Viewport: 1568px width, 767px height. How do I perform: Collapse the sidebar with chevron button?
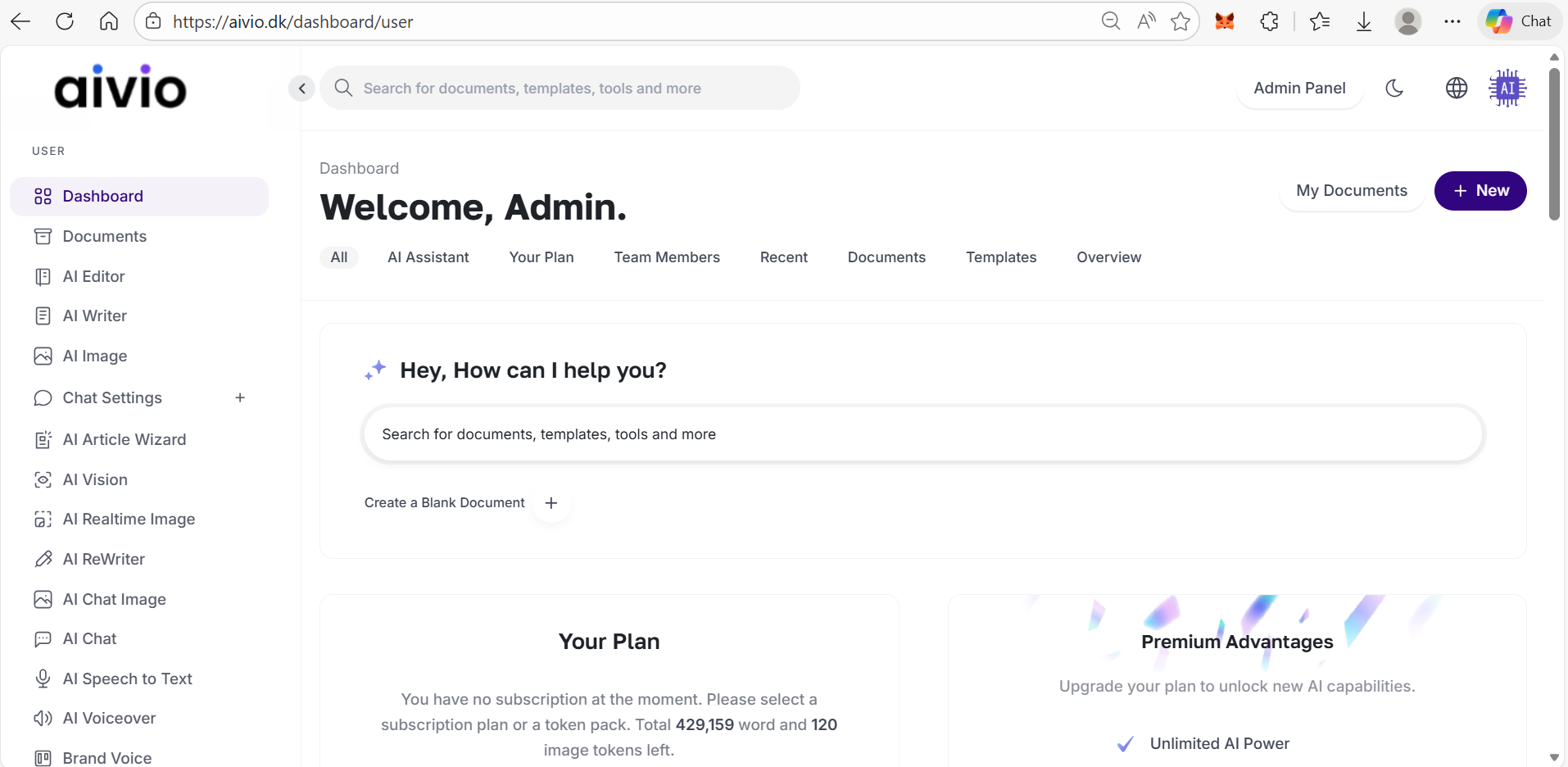tap(301, 88)
